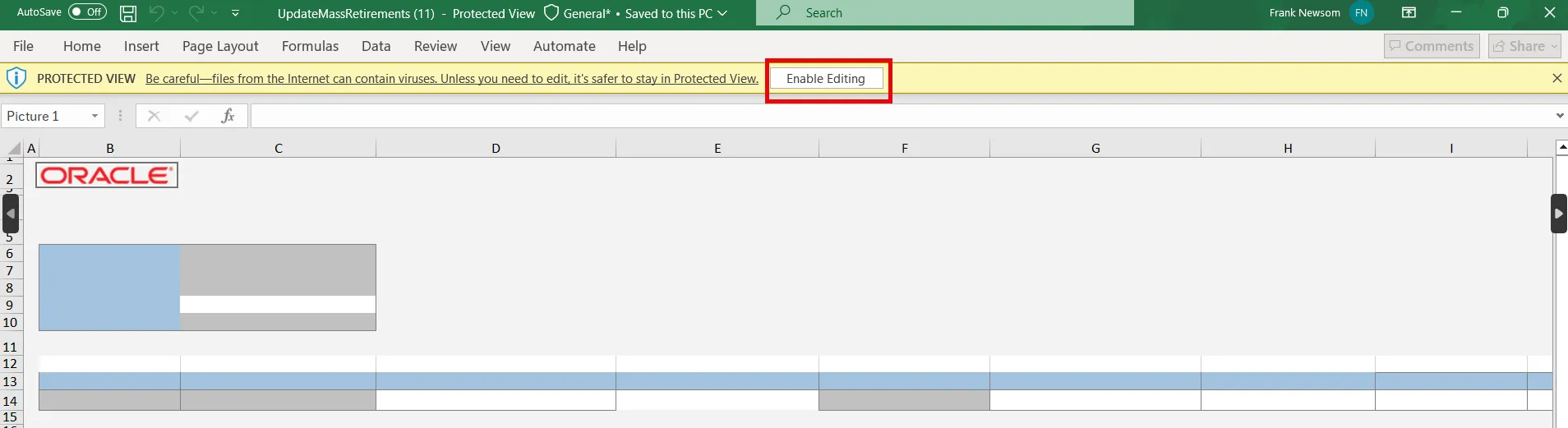Image resolution: width=1568 pixels, height=428 pixels.
Task: Open Customize Quick Access Toolbar dropdown
Action: tap(236, 13)
